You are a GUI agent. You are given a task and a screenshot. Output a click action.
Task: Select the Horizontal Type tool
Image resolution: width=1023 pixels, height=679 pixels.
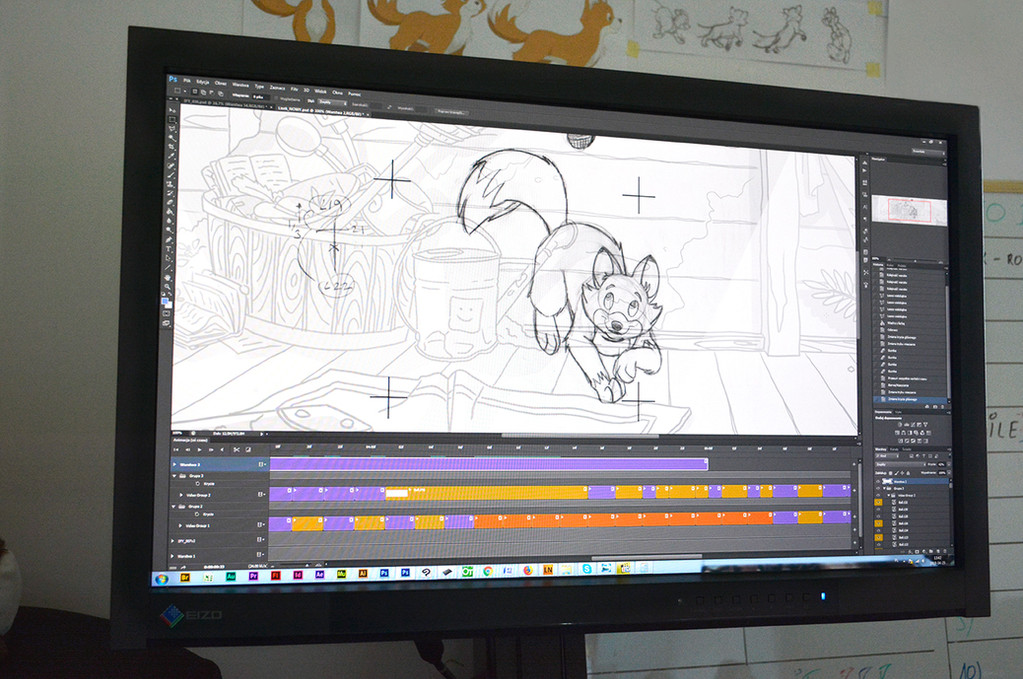(170, 249)
